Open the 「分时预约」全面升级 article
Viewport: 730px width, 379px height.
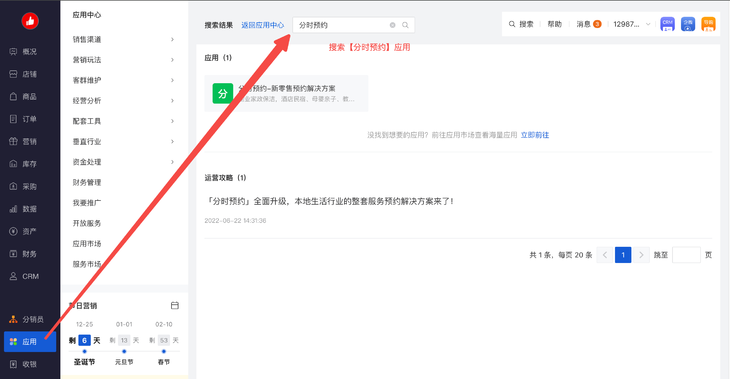tap(330, 201)
